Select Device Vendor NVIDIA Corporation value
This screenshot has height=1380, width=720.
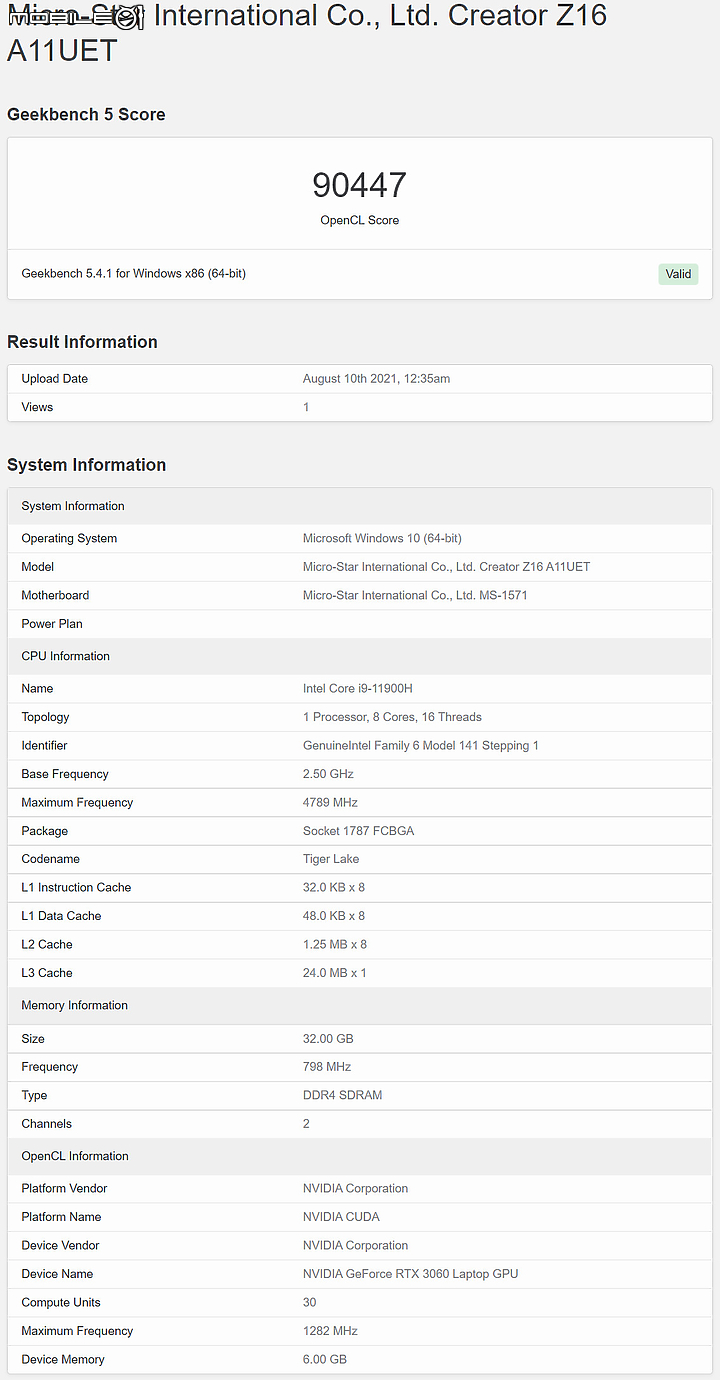(356, 1246)
